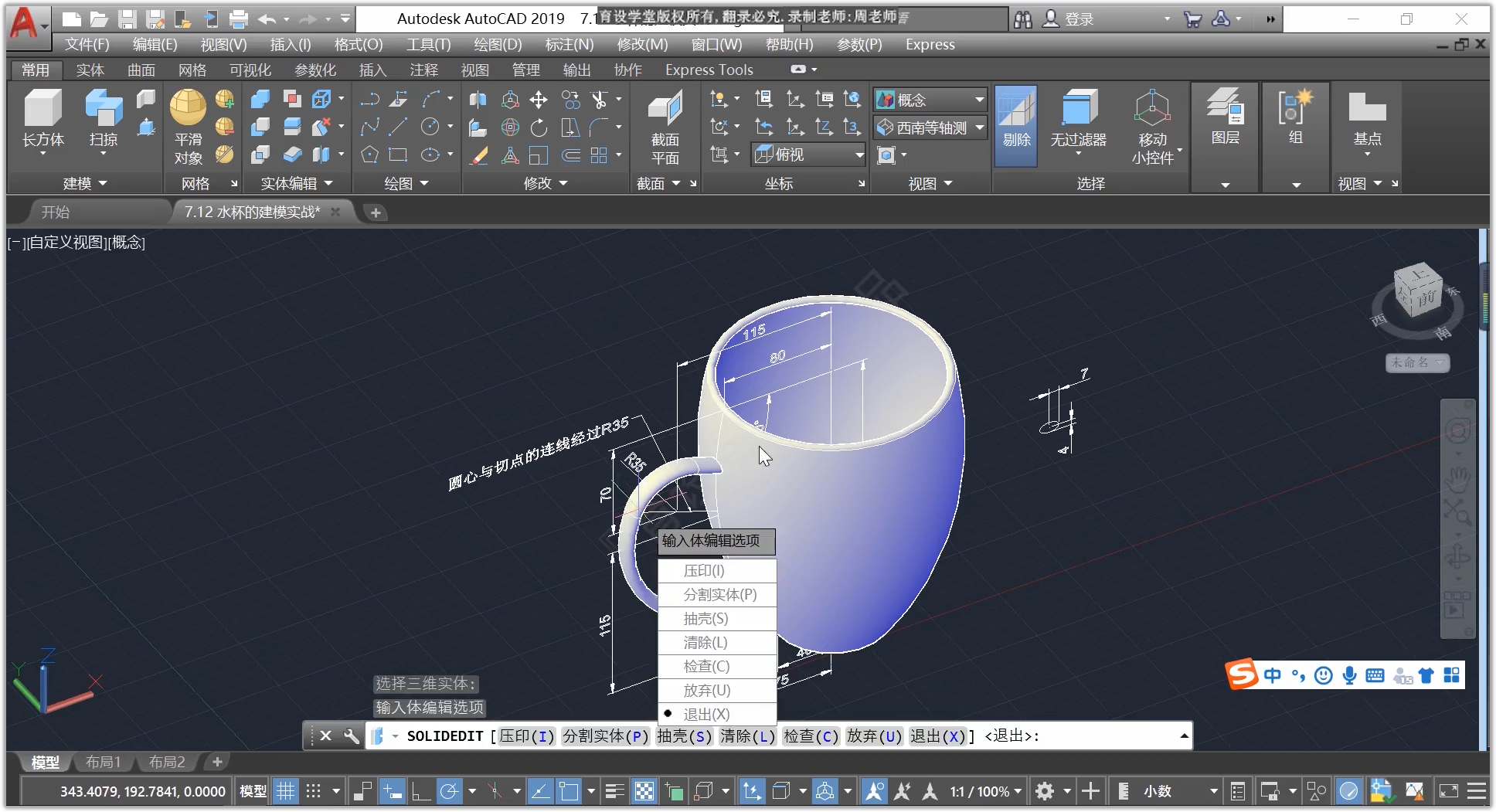Switch to the 布局1 layout tab

click(x=103, y=762)
